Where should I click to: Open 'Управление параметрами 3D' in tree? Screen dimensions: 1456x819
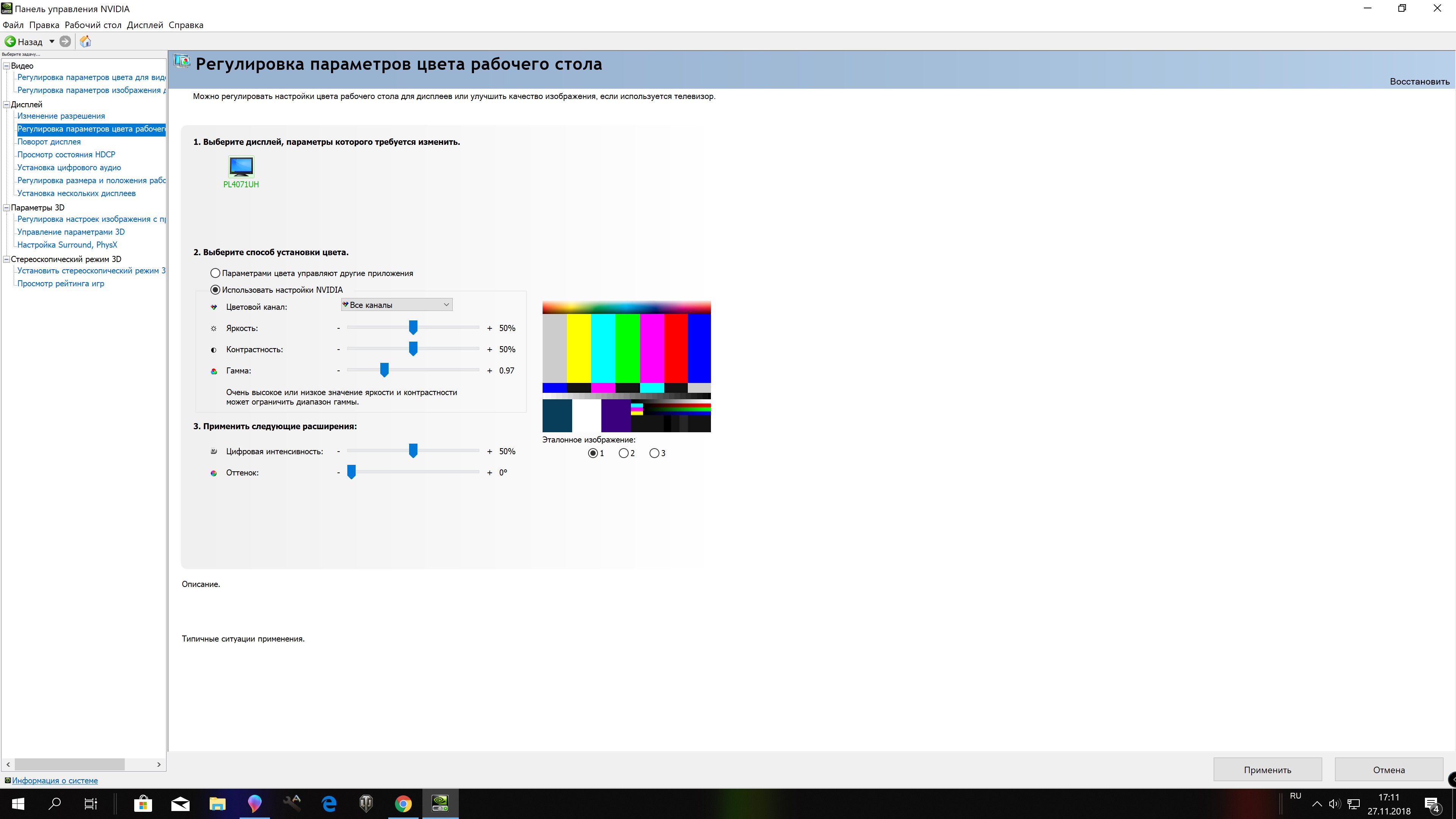71,232
